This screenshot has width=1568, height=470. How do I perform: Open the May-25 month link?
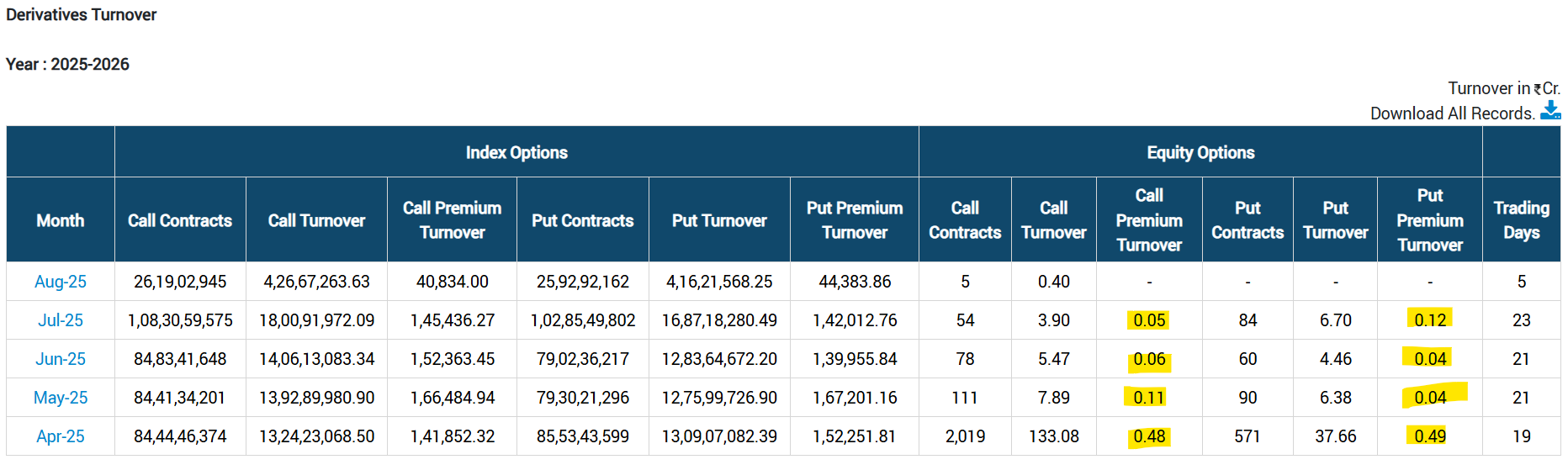coord(61,398)
